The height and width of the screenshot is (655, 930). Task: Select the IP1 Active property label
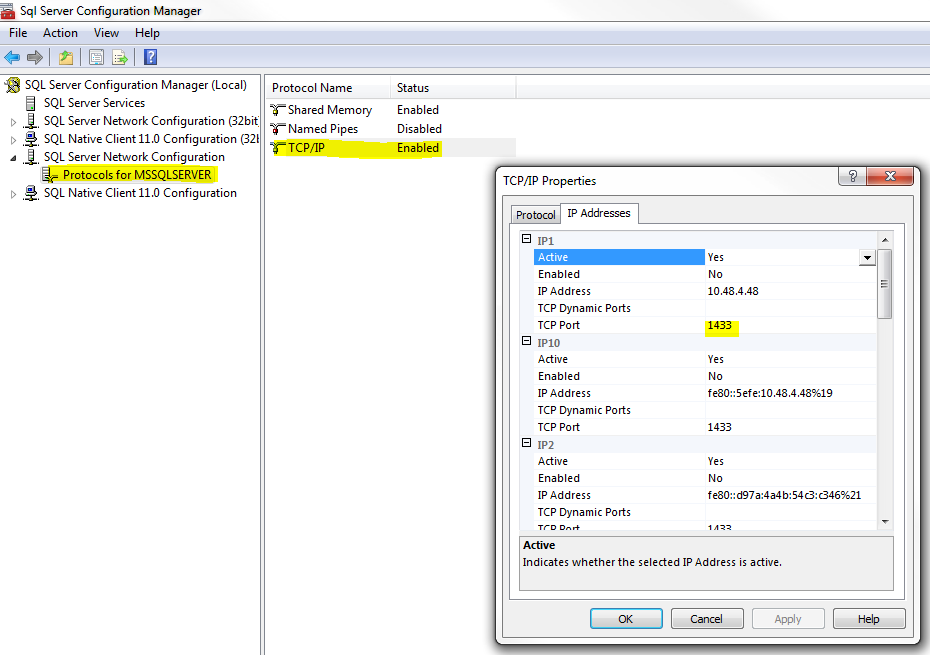[x=619, y=257]
